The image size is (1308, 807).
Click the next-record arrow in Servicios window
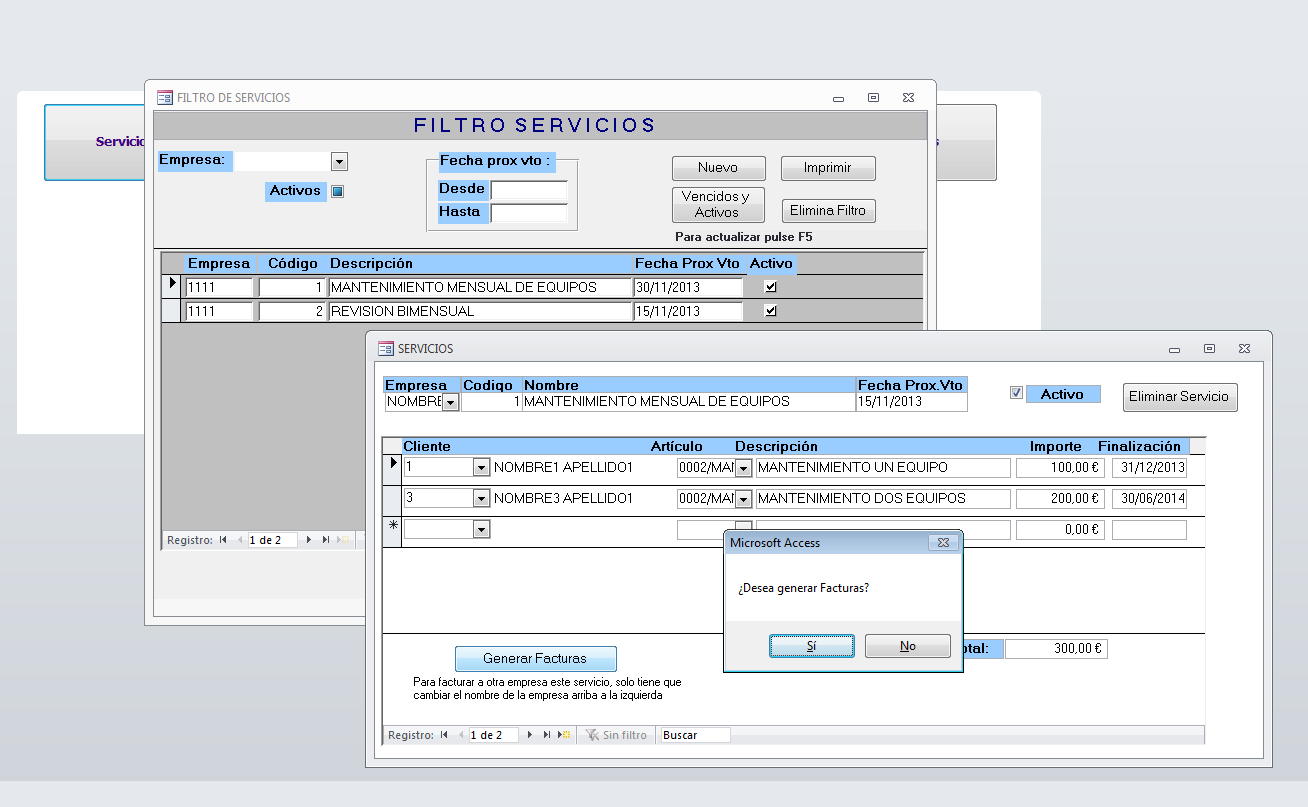(530, 735)
